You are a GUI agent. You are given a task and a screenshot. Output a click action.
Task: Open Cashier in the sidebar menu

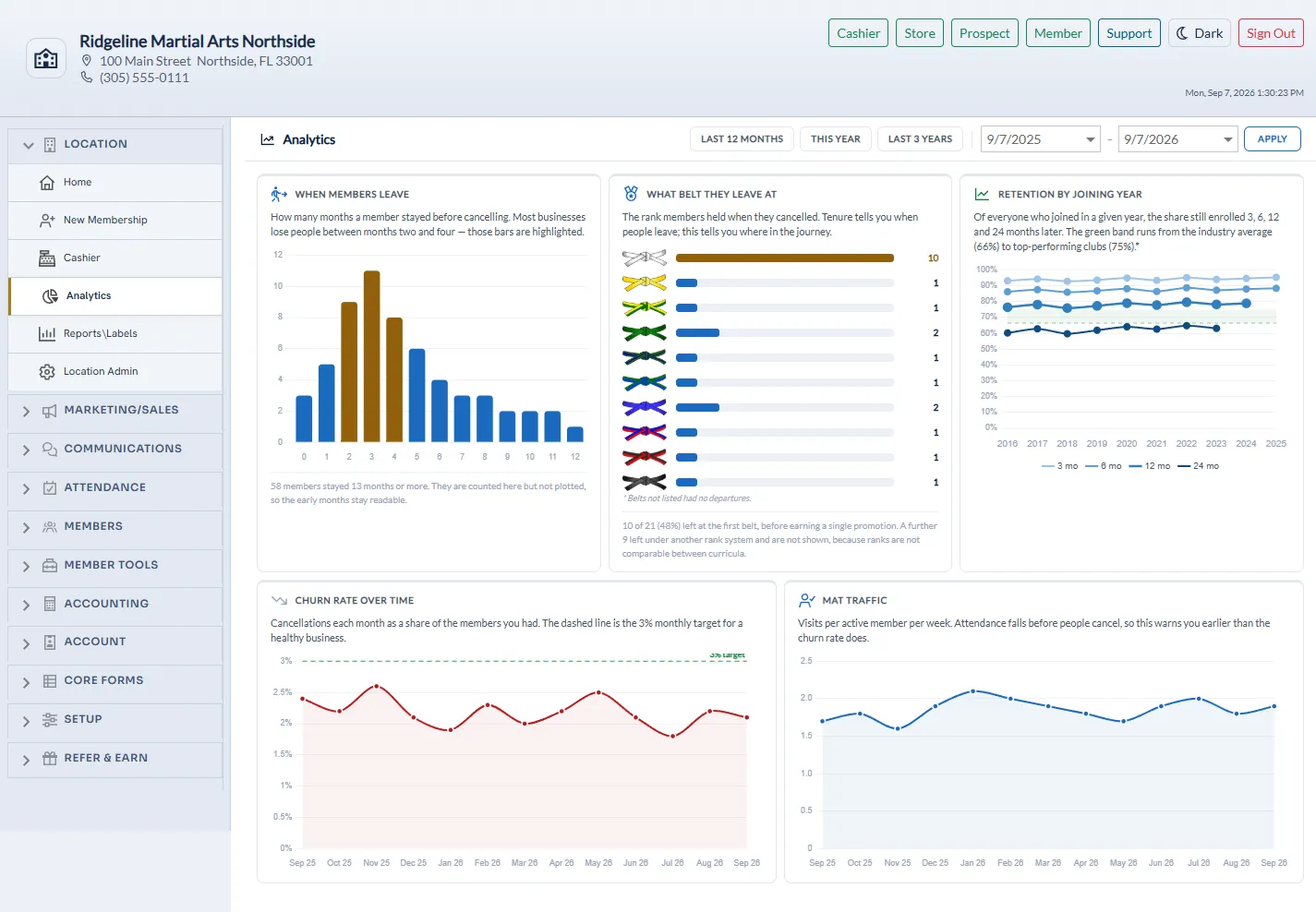click(115, 258)
